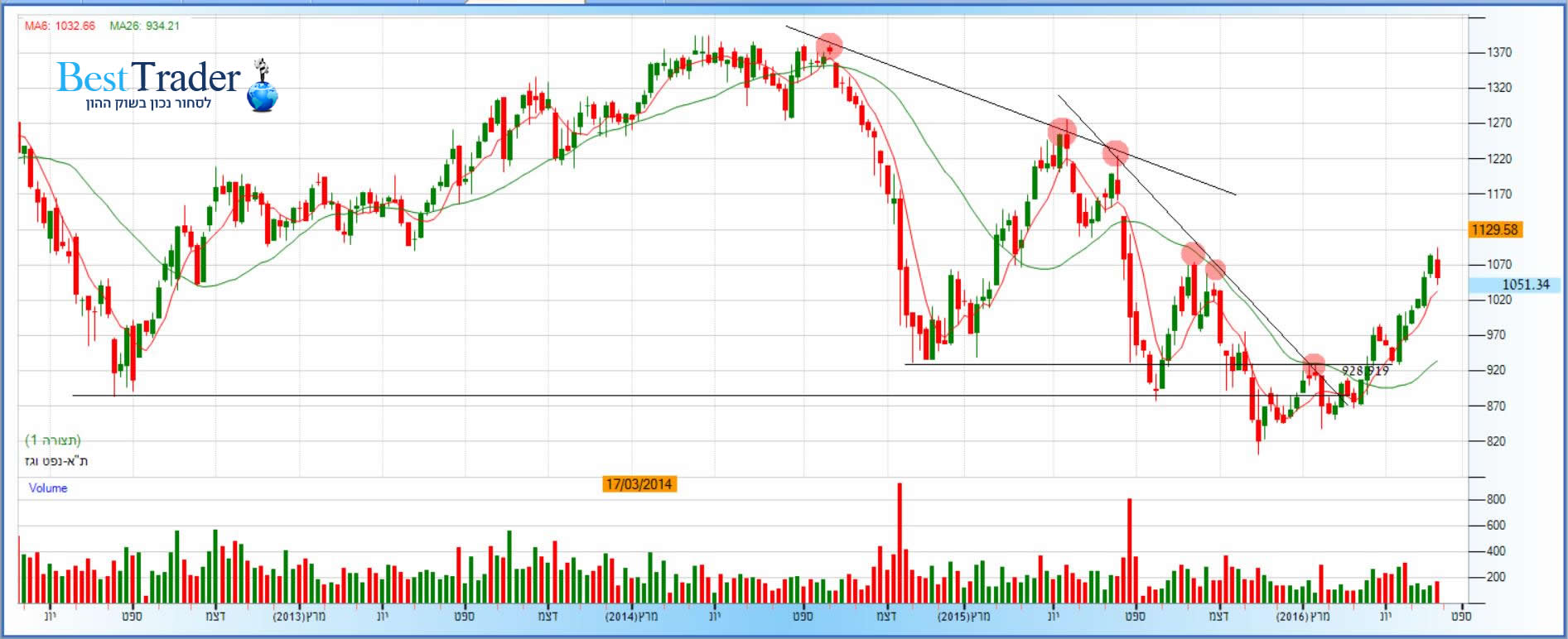Click the green (תצורה 1) configuration label
The height and width of the screenshot is (639, 1568).
pyautogui.click(x=53, y=440)
